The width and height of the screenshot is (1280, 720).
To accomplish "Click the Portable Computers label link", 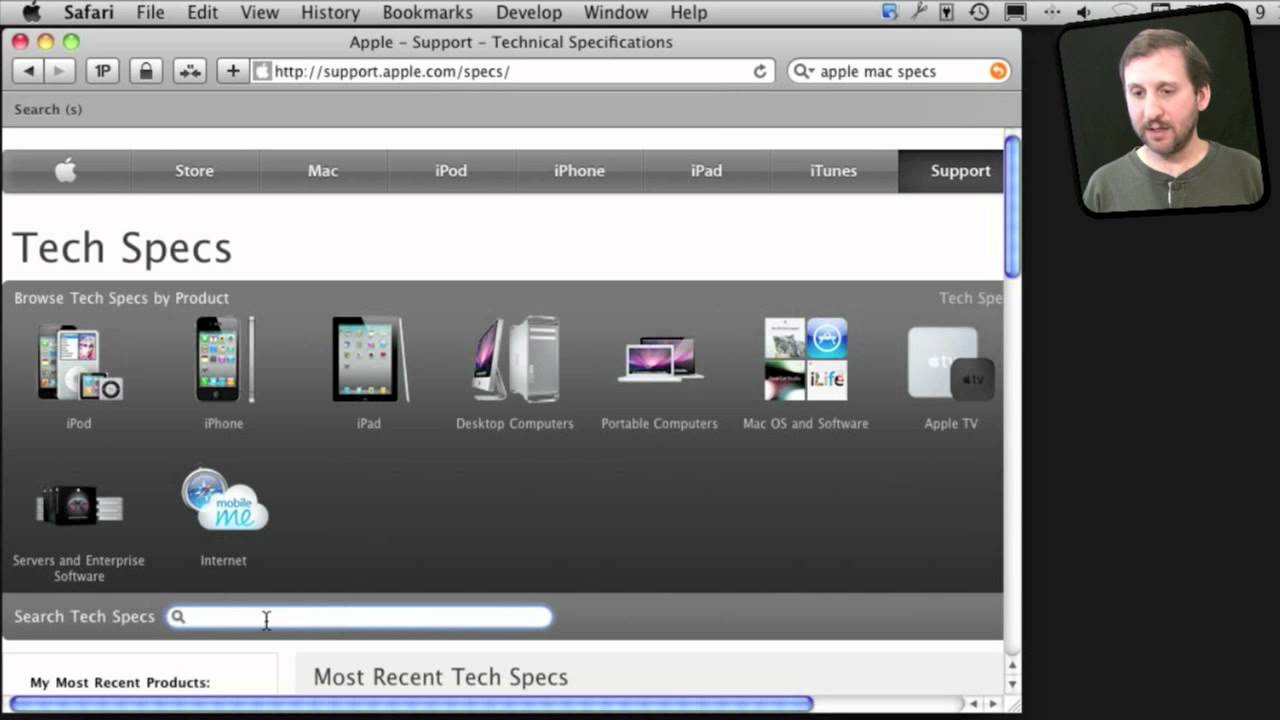I will [660, 424].
